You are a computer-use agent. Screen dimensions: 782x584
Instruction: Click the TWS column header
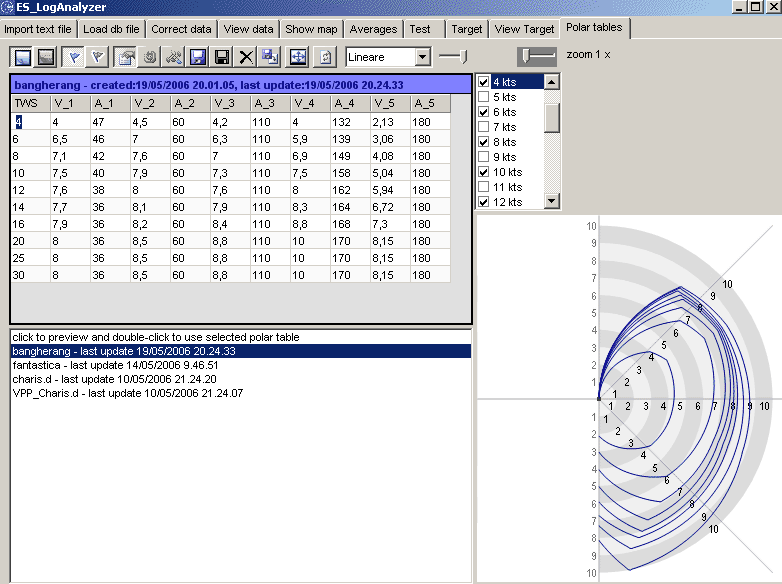30,103
